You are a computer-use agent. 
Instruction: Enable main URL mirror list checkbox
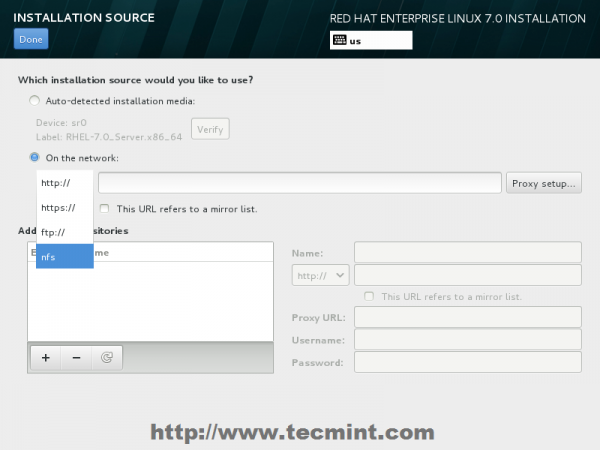coord(104,209)
